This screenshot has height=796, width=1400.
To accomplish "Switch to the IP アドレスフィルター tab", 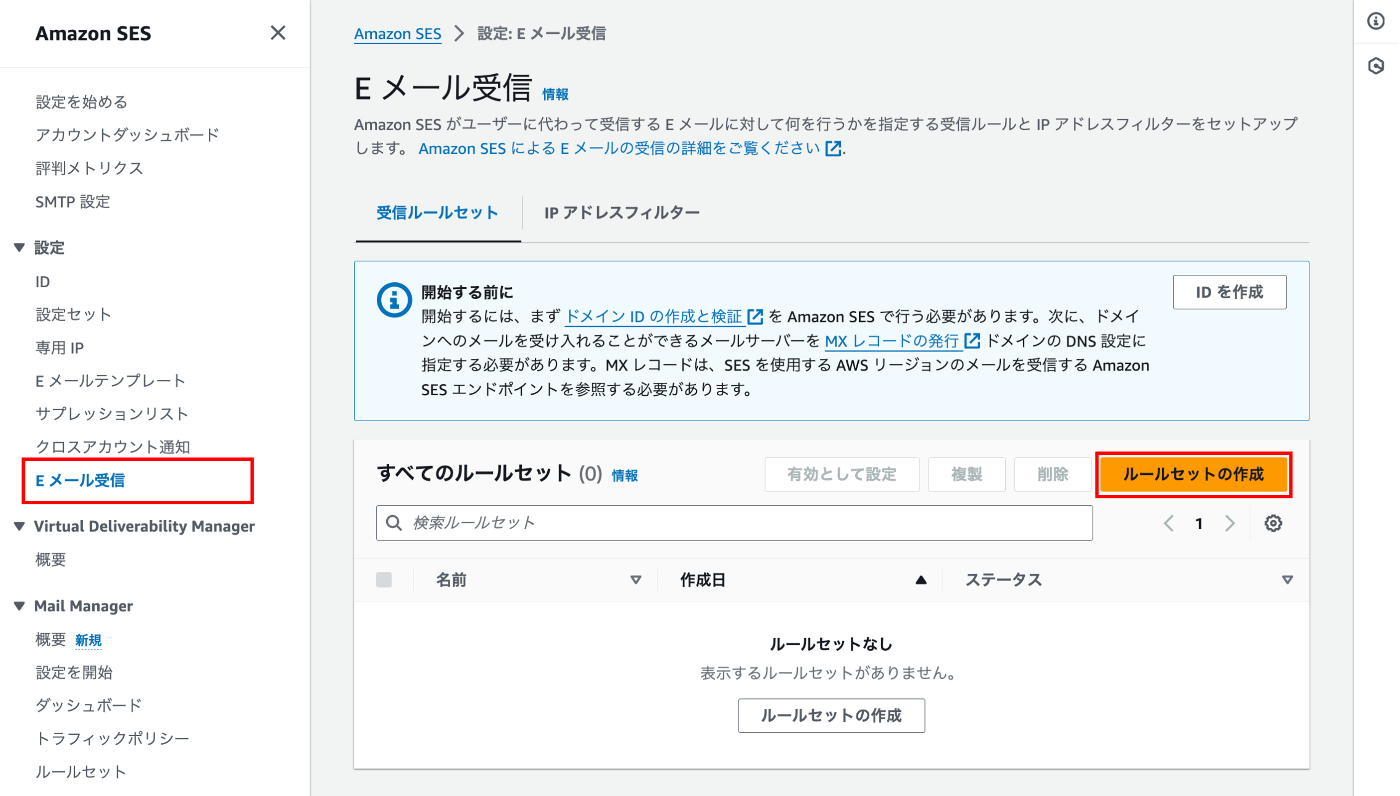I will (x=622, y=213).
